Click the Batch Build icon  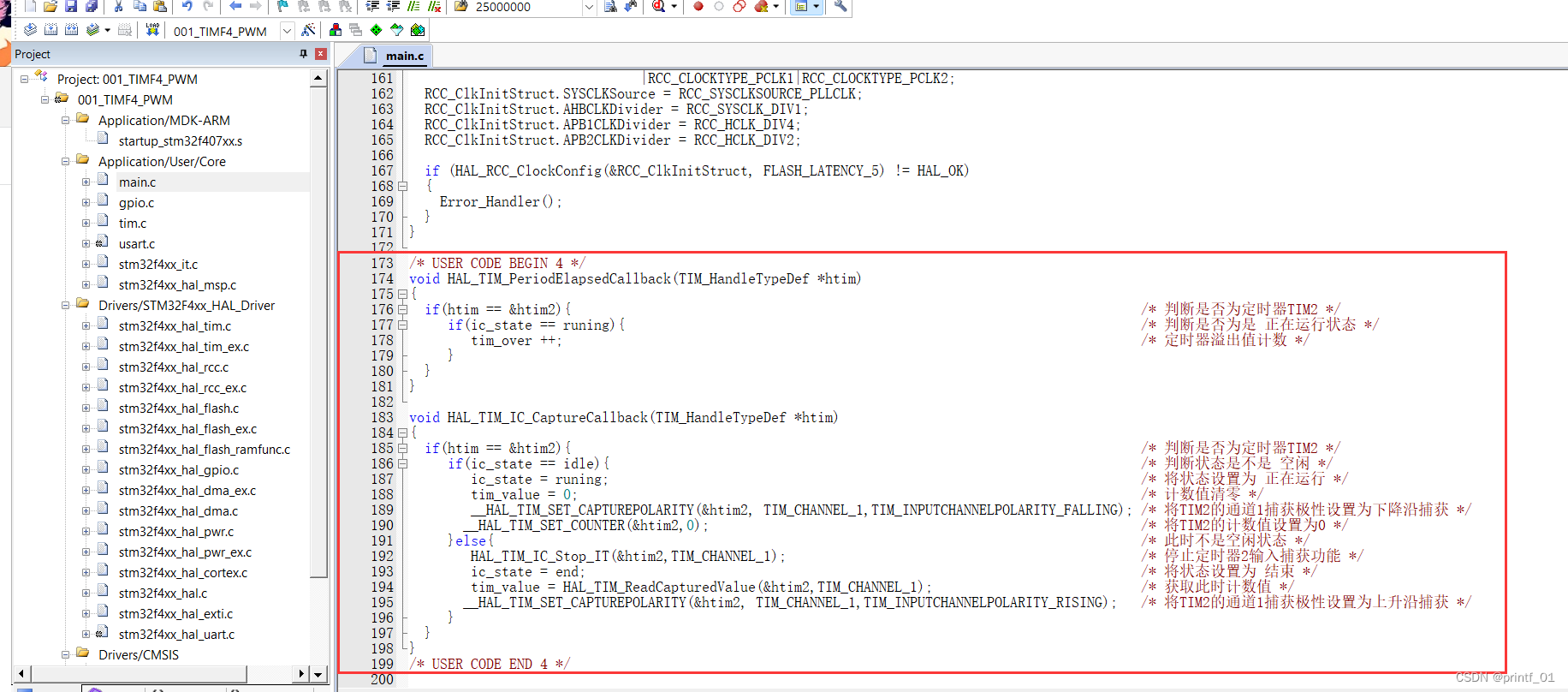pyautogui.click(x=92, y=30)
